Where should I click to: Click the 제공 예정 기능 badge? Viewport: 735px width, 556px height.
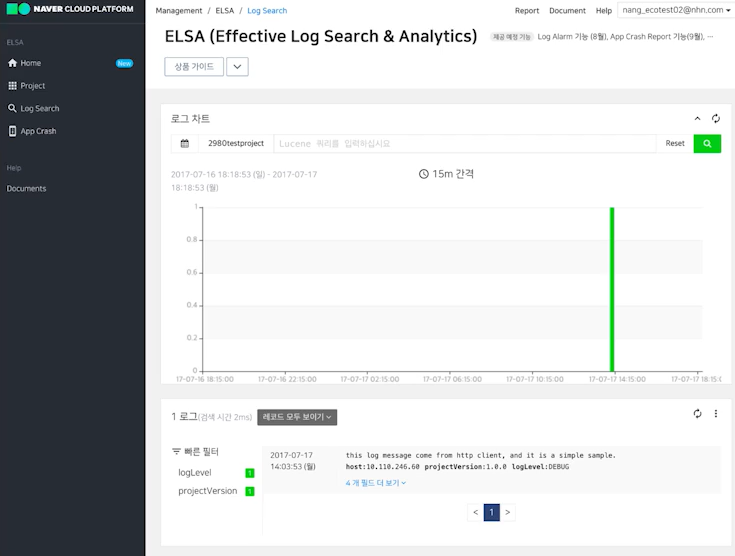tap(511, 37)
